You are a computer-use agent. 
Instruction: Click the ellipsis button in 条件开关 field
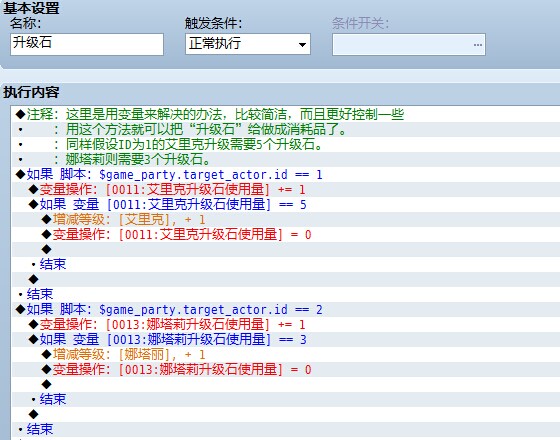478,45
